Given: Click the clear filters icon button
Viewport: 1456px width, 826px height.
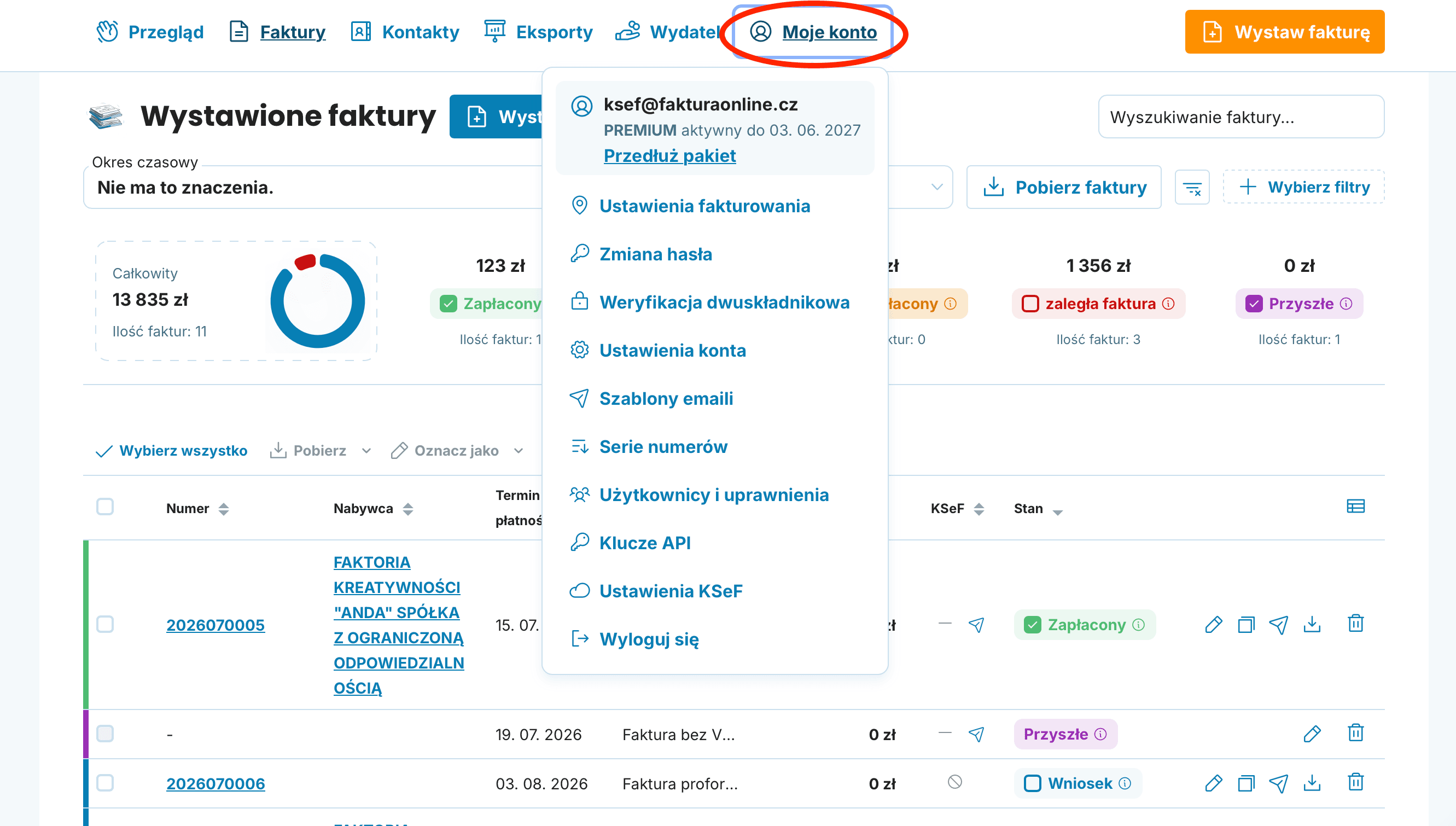Looking at the screenshot, I should [1192, 187].
